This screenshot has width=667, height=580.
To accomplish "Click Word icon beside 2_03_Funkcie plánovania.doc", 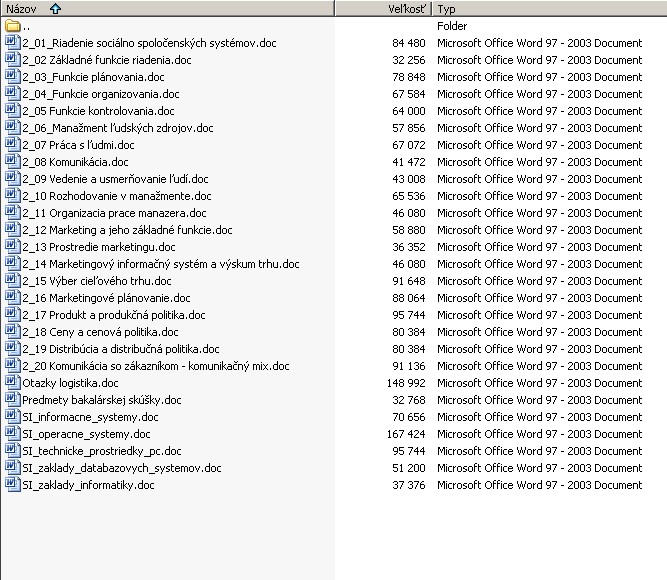I will (x=13, y=77).
